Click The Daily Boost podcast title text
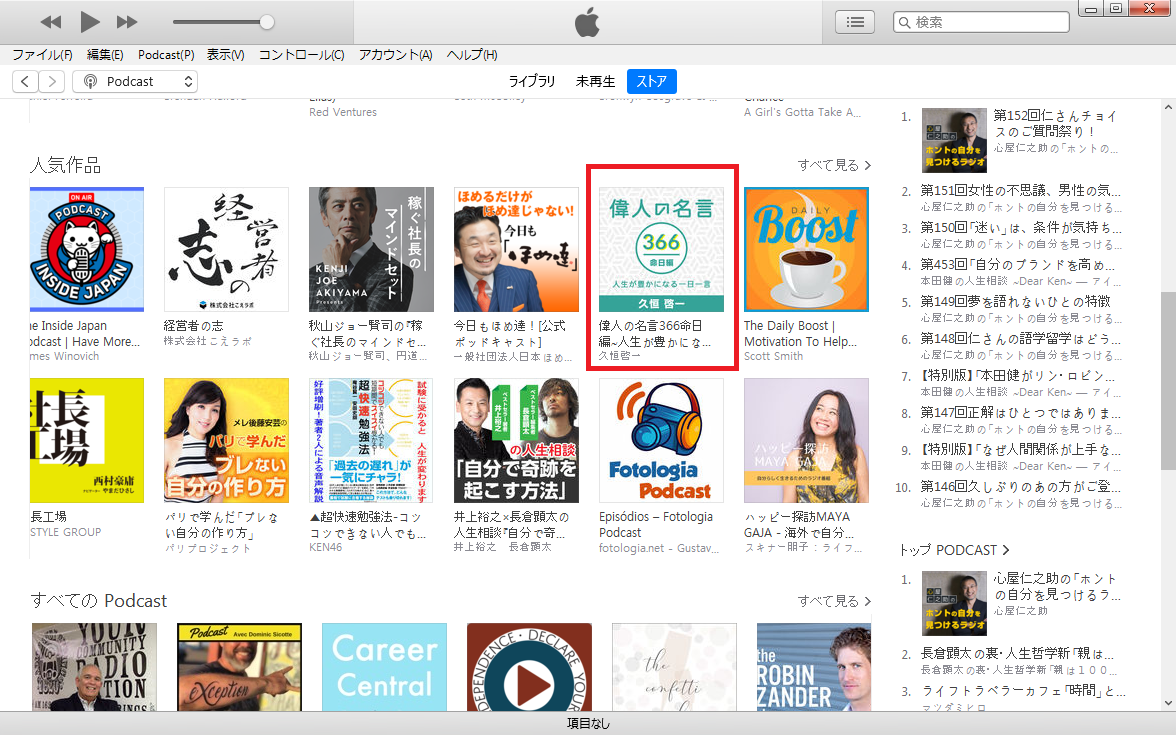This screenshot has height=735, width=1176. point(800,334)
